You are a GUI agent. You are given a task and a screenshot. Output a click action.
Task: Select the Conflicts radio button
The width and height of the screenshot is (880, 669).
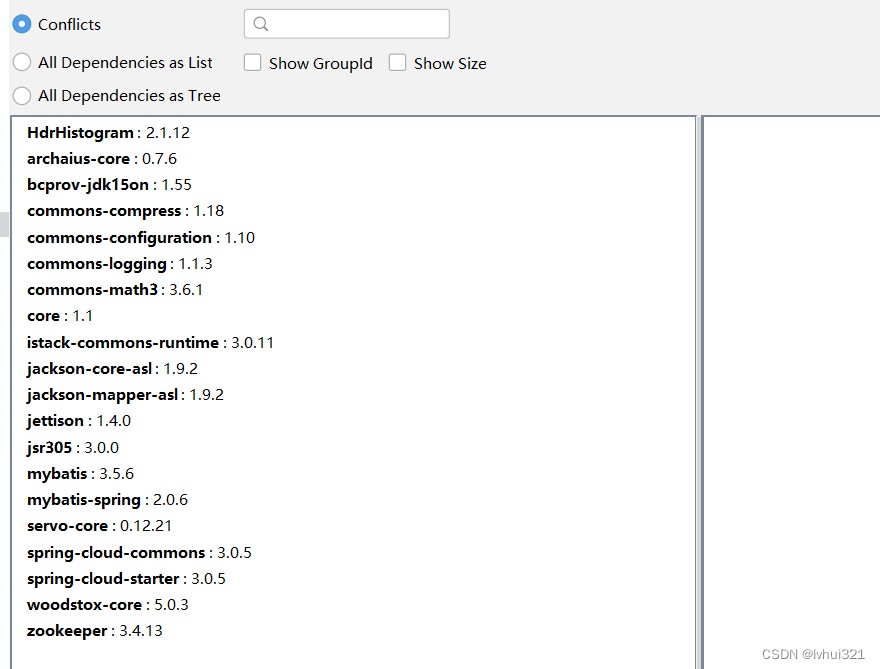(x=22, y=24)
